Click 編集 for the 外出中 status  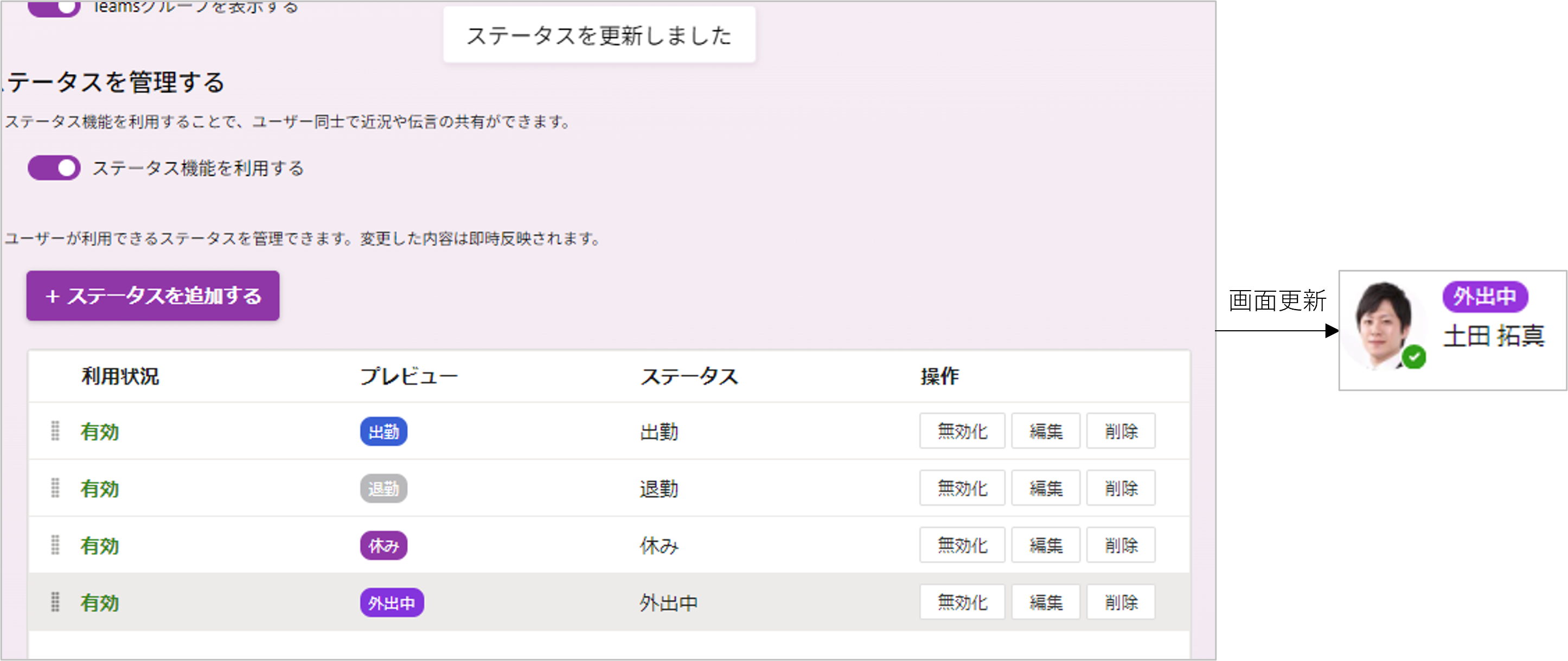pyautogui.click(x=1045, y=602)
